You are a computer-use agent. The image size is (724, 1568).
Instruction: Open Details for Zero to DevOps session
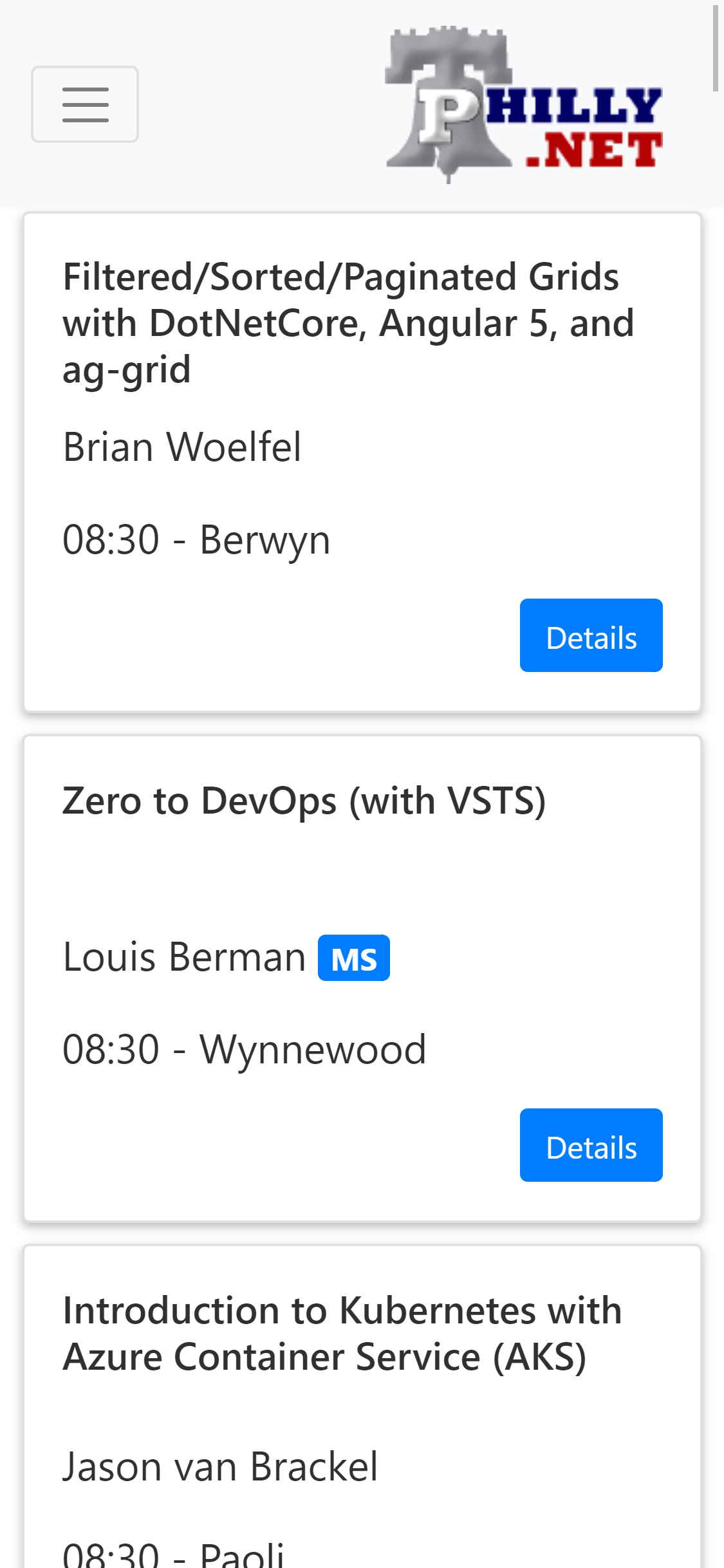click(591, 1145)
